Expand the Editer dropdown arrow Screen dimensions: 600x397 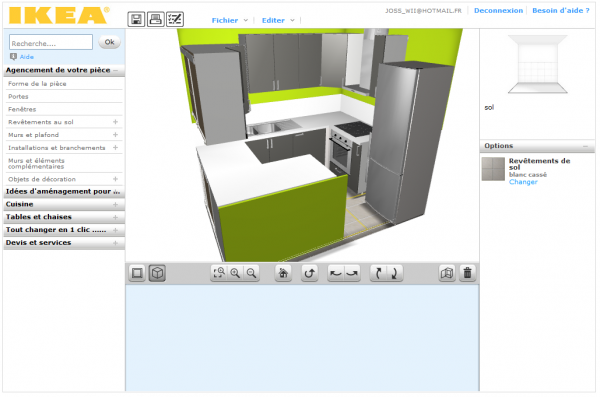point(292,20)
